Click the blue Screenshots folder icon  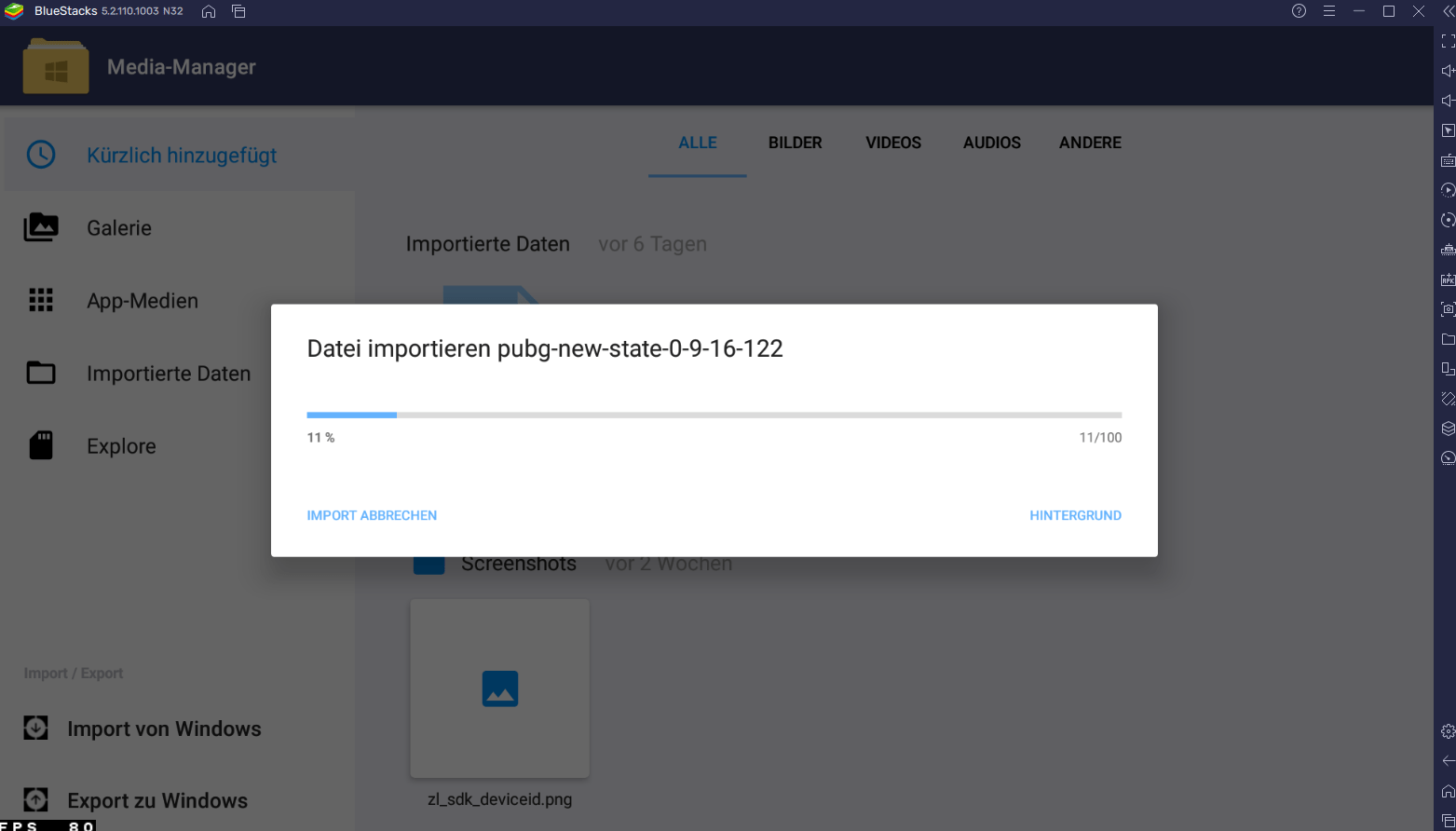(x=429, y=564)
